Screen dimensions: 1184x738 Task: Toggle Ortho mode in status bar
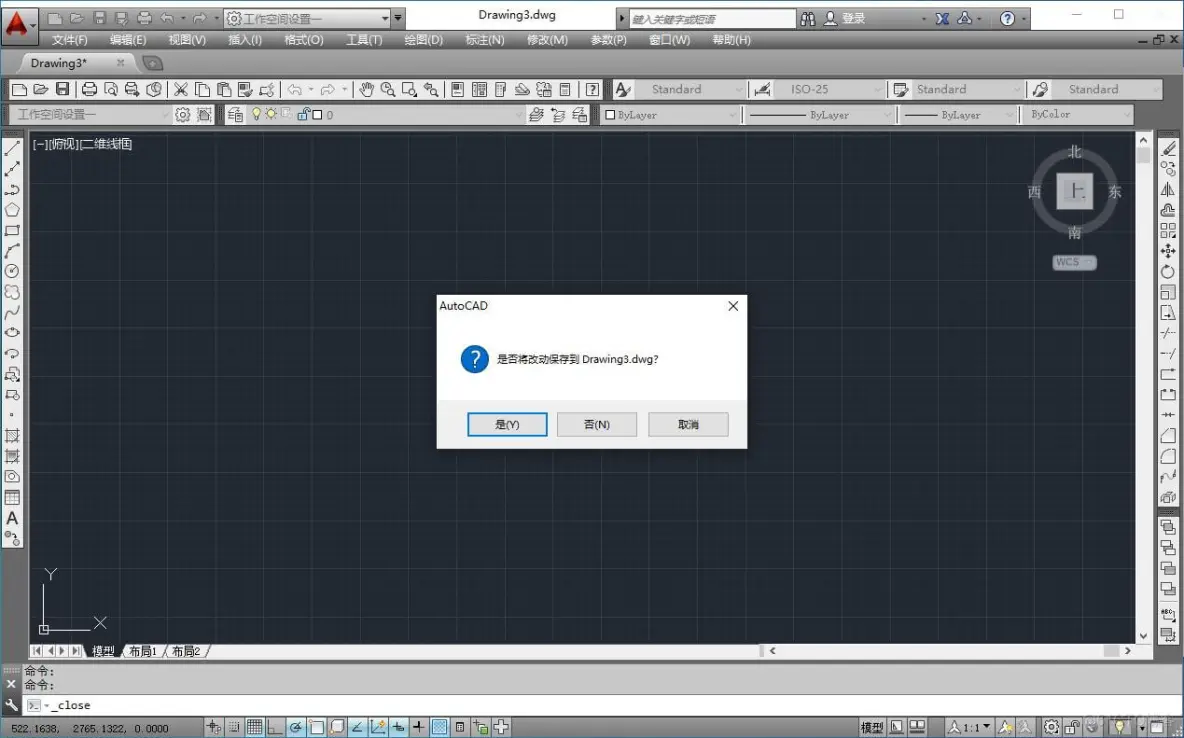coord(275,727)
